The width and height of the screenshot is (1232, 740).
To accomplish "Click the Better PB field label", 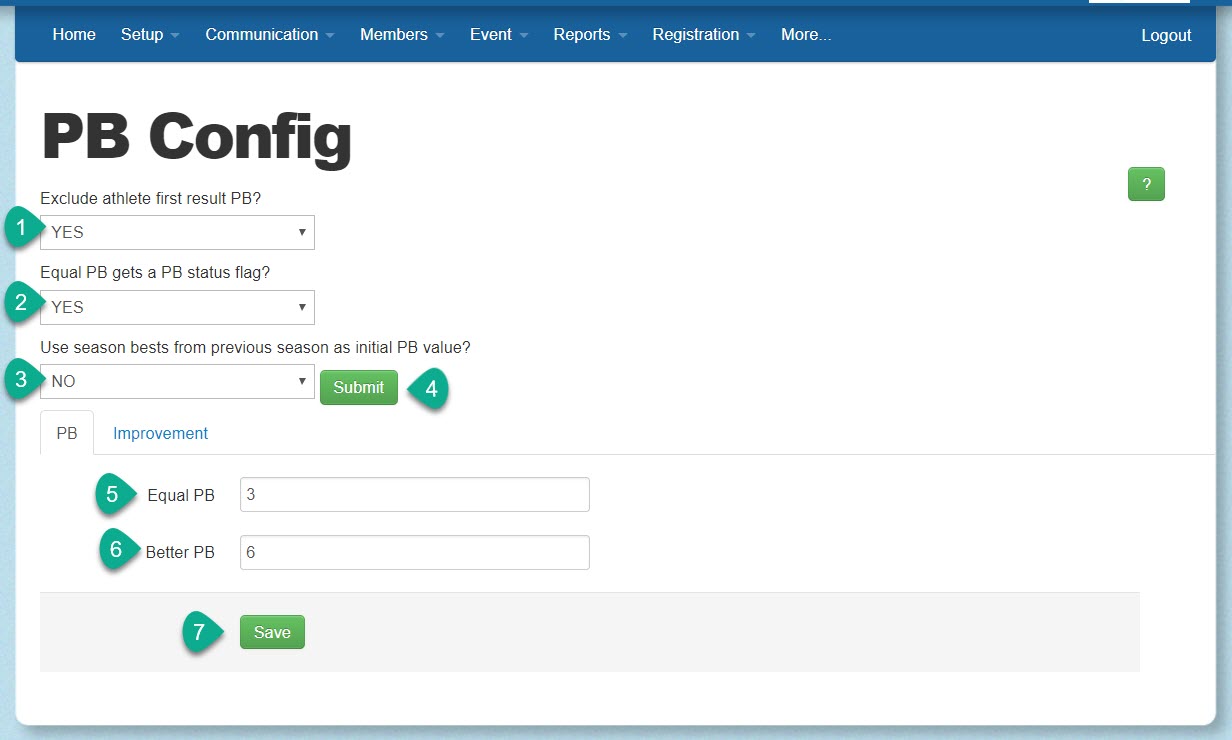I will [x=180, y=552].
